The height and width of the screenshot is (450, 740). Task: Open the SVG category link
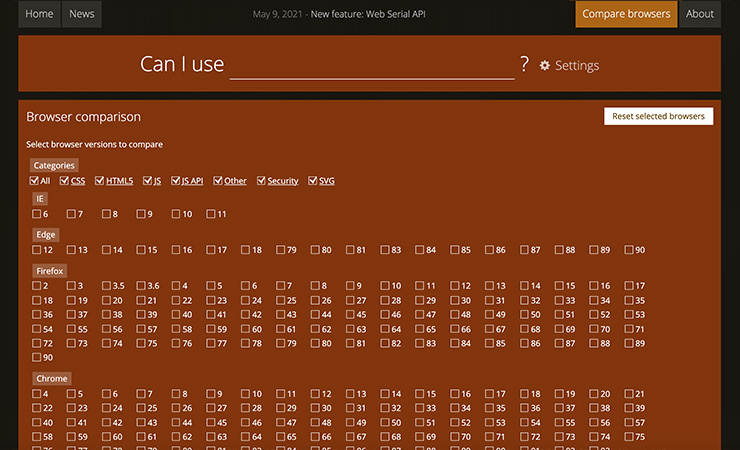click(327, 181)
